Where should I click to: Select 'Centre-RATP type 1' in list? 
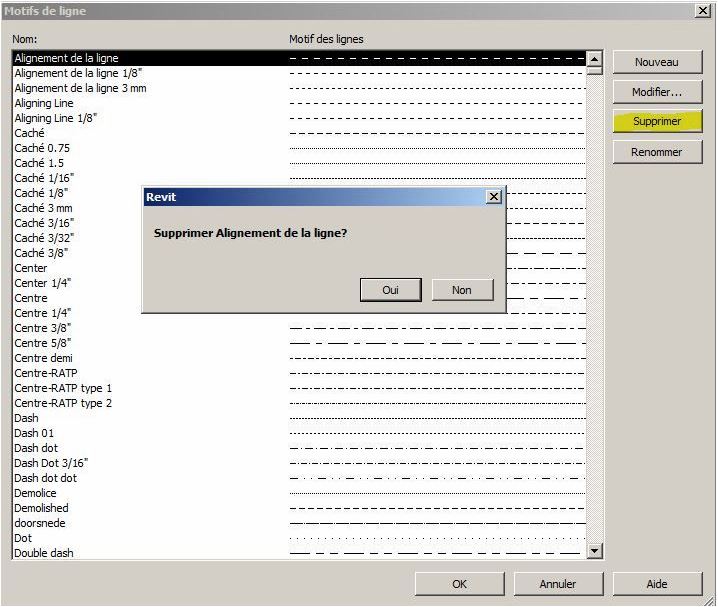(x=63, y=388)
